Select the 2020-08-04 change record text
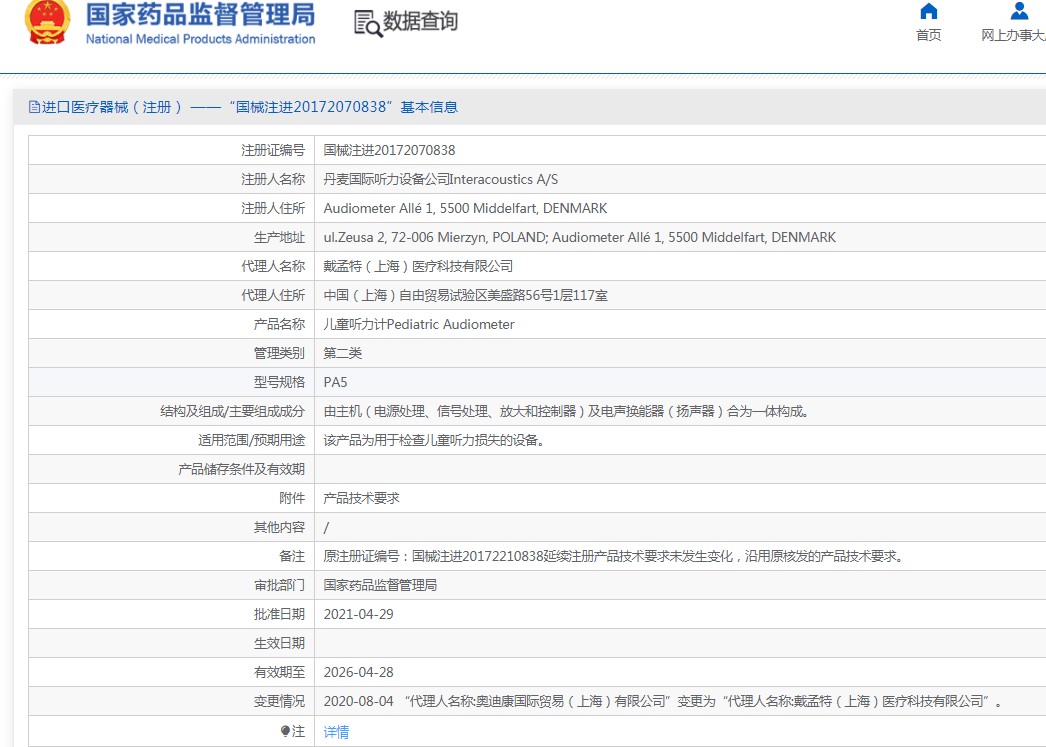This screenshot has height=747, width=1046. (662, 701)
